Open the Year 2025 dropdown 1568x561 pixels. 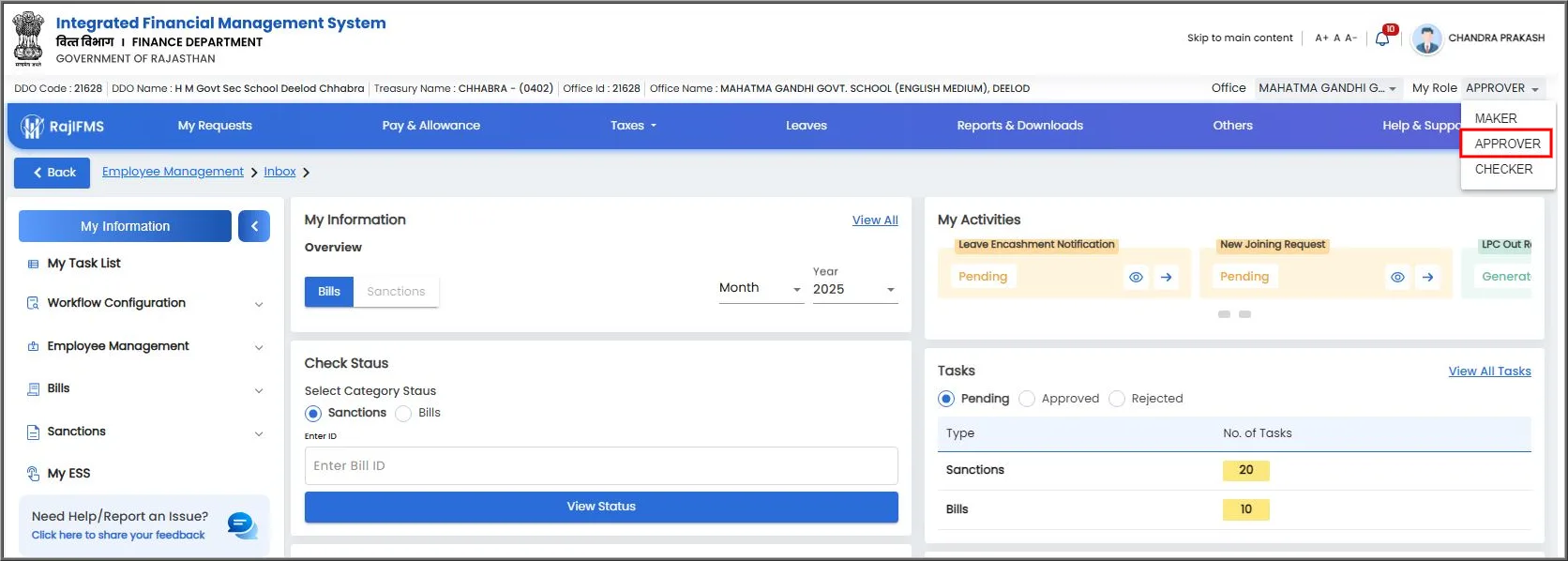pos(854,289)
